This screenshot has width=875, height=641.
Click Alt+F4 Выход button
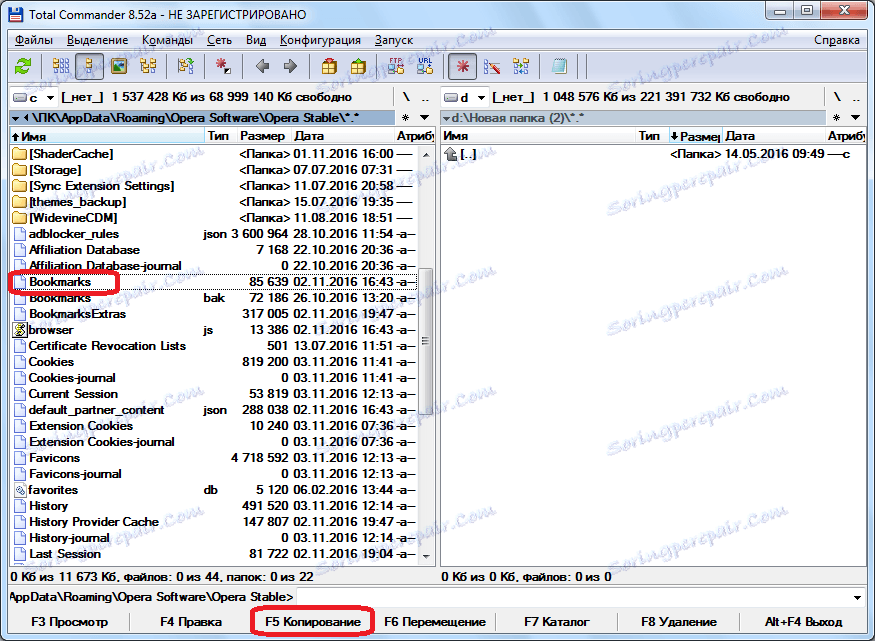point(803,621)
